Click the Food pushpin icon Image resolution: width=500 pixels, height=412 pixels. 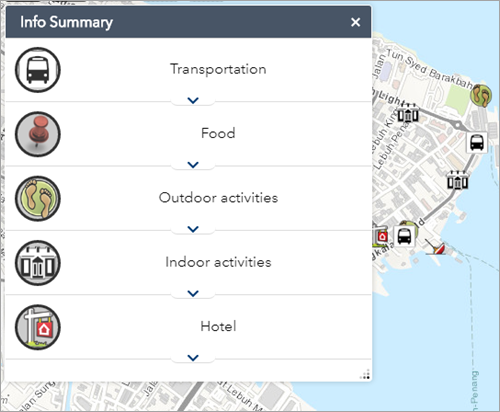coord(38,134)
